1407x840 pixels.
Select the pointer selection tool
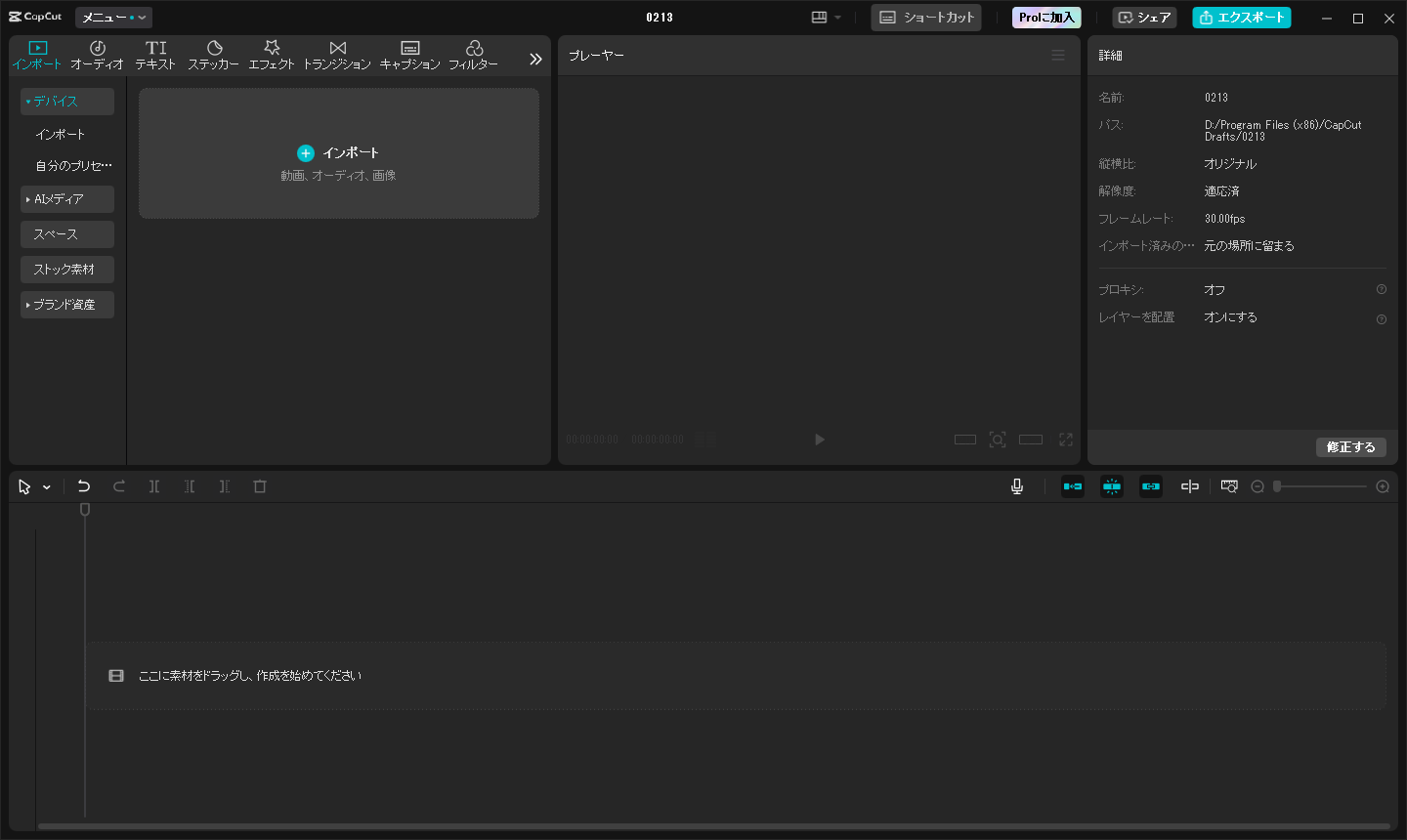(24, 486)
